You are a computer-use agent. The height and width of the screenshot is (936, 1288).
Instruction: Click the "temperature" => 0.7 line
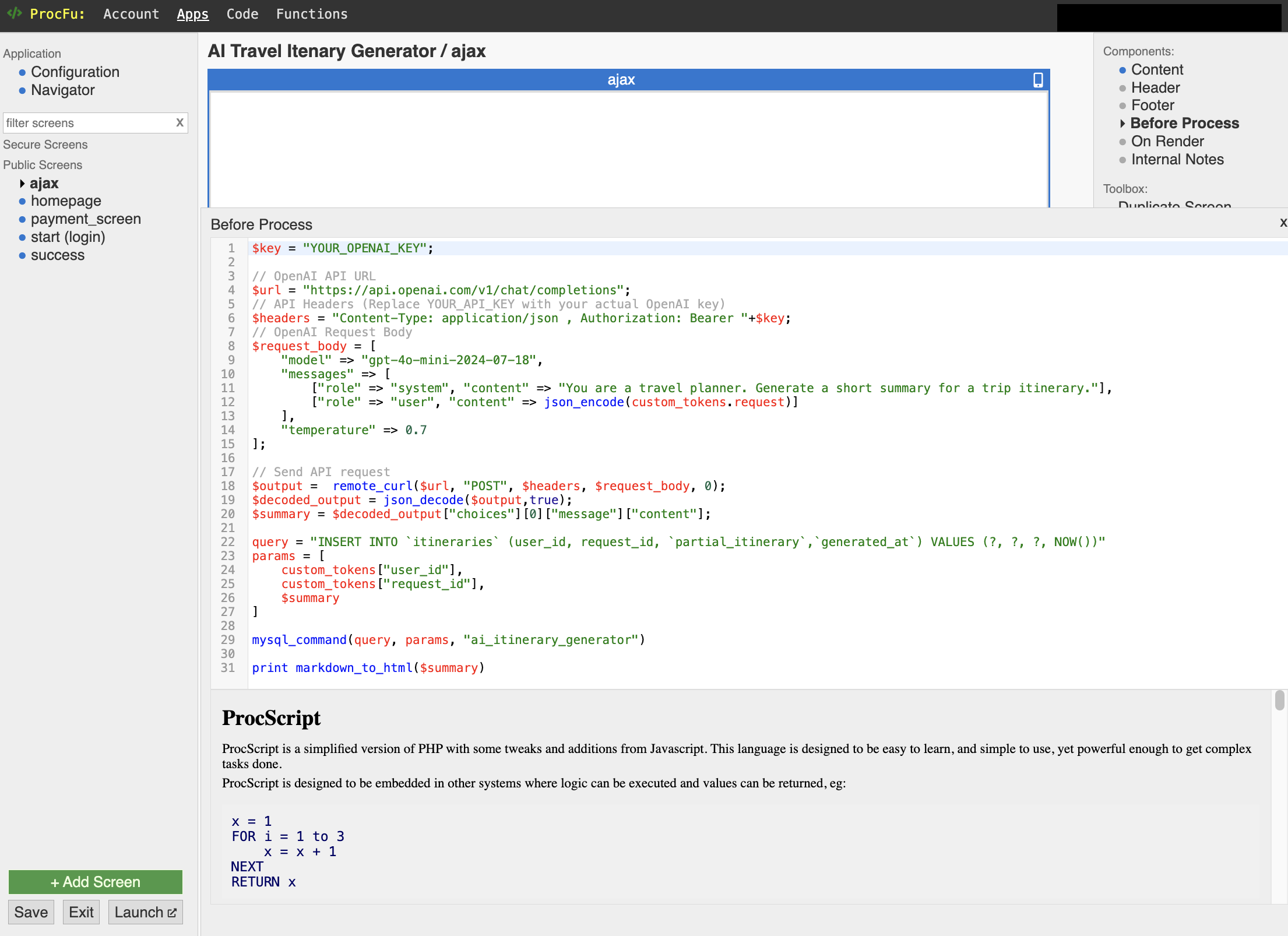tap(354, 430)
